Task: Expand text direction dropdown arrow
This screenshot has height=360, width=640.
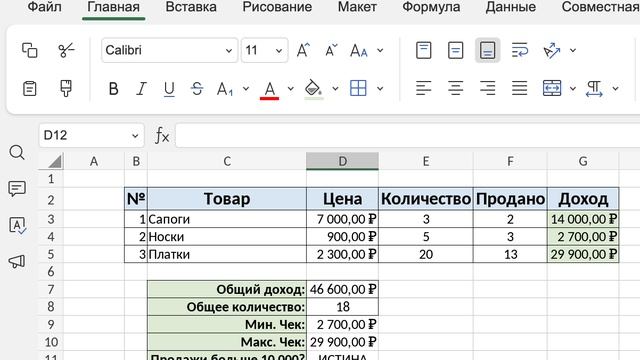Action: click(x=616, y=89)
